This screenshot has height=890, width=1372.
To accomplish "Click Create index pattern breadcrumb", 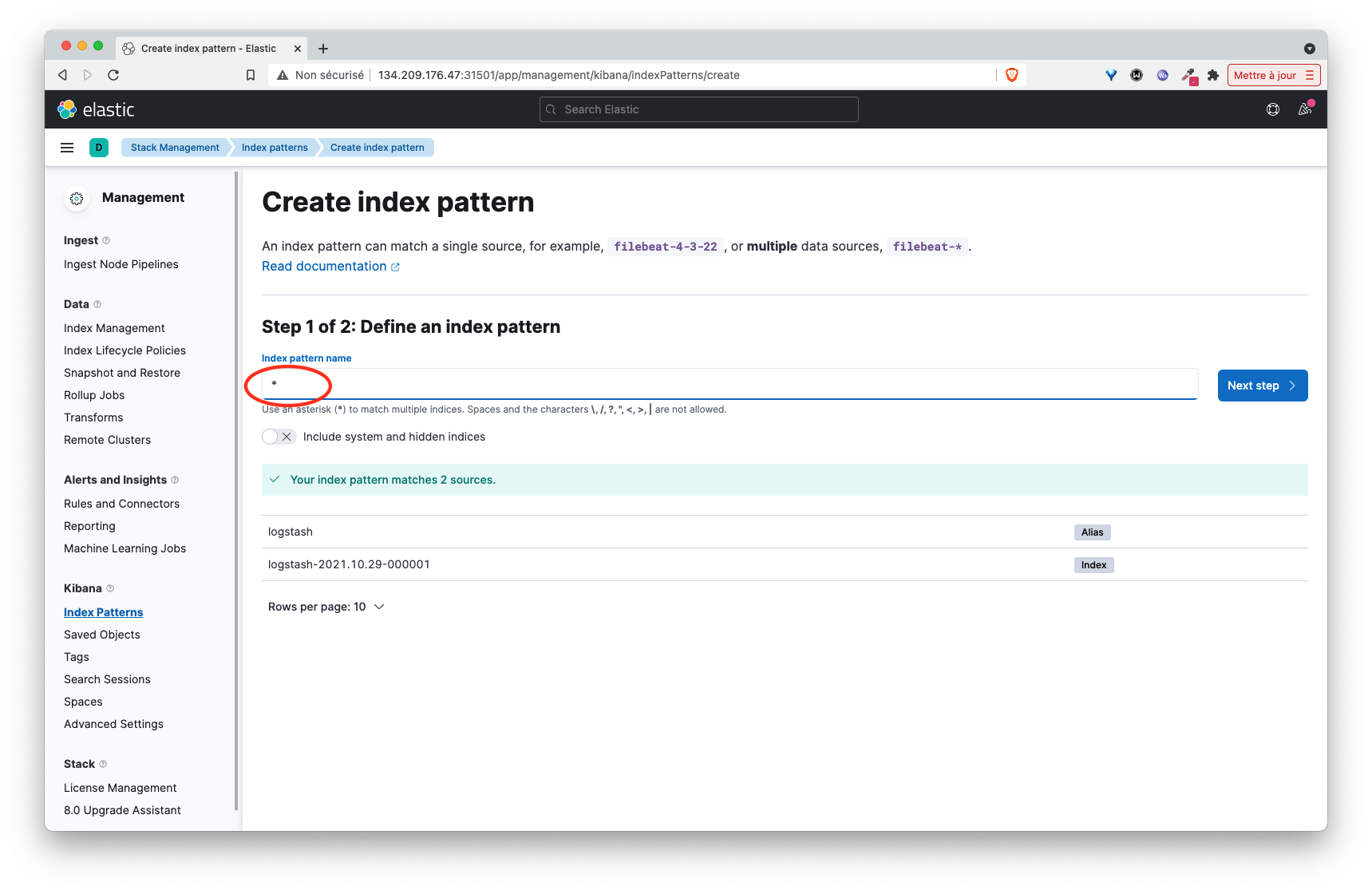I will pyautogui.click(x=378, y=148).
